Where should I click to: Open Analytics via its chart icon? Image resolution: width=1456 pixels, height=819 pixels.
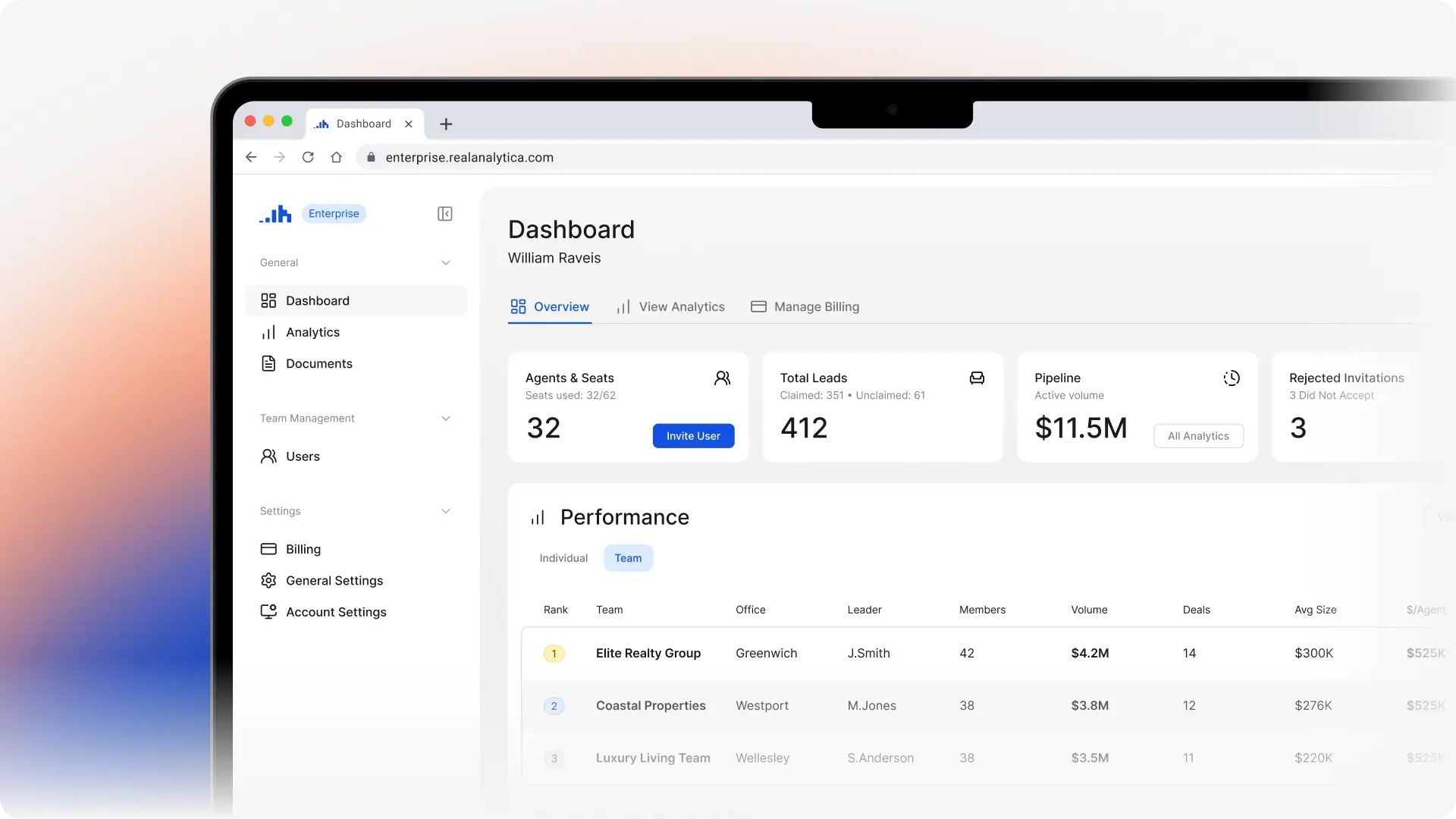click(269, 332)
